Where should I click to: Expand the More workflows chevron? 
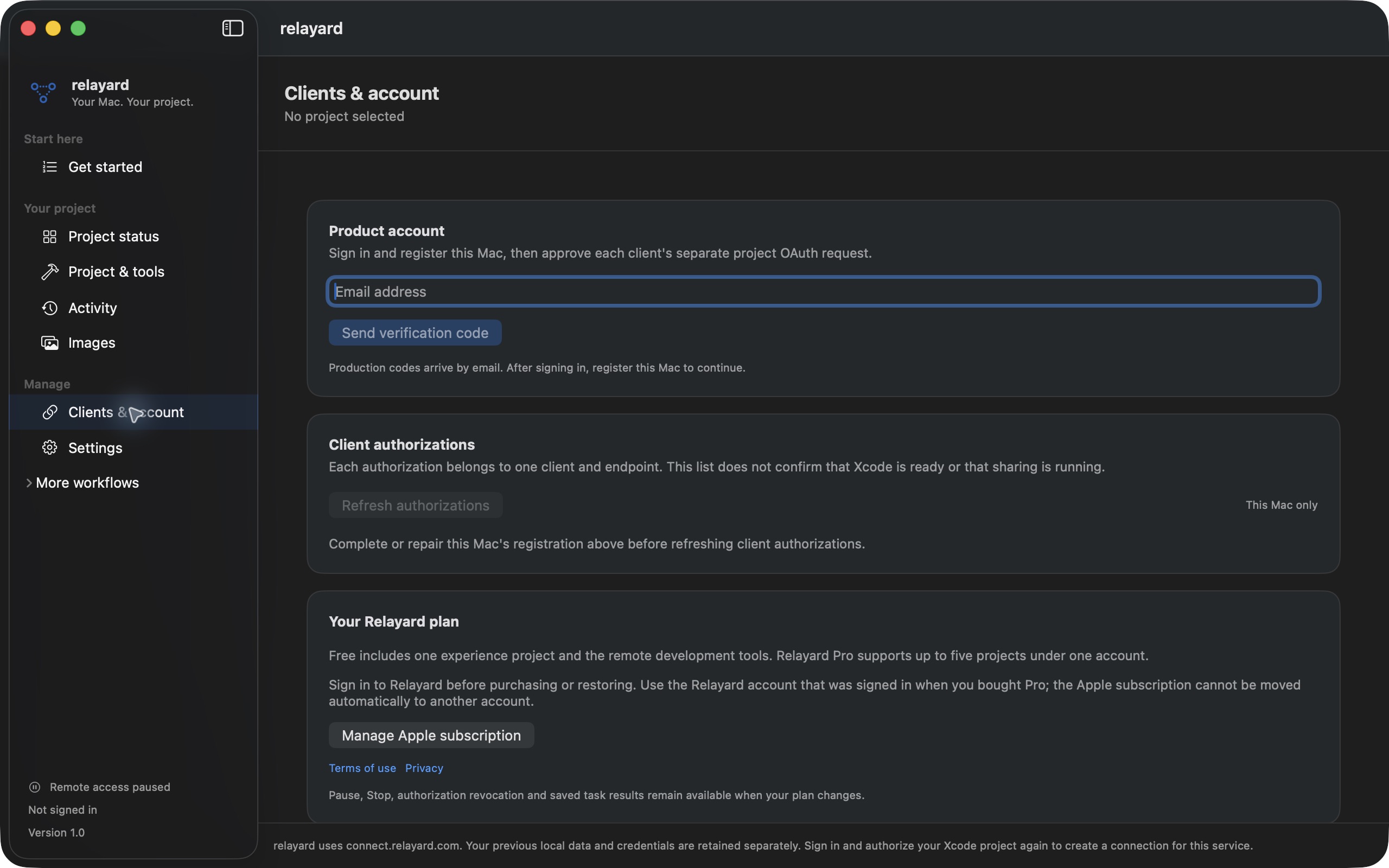(29, 483)
